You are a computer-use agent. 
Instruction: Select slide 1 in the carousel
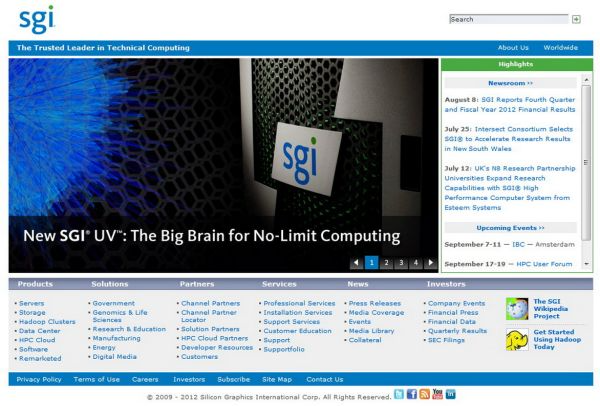tap(371, 263)
